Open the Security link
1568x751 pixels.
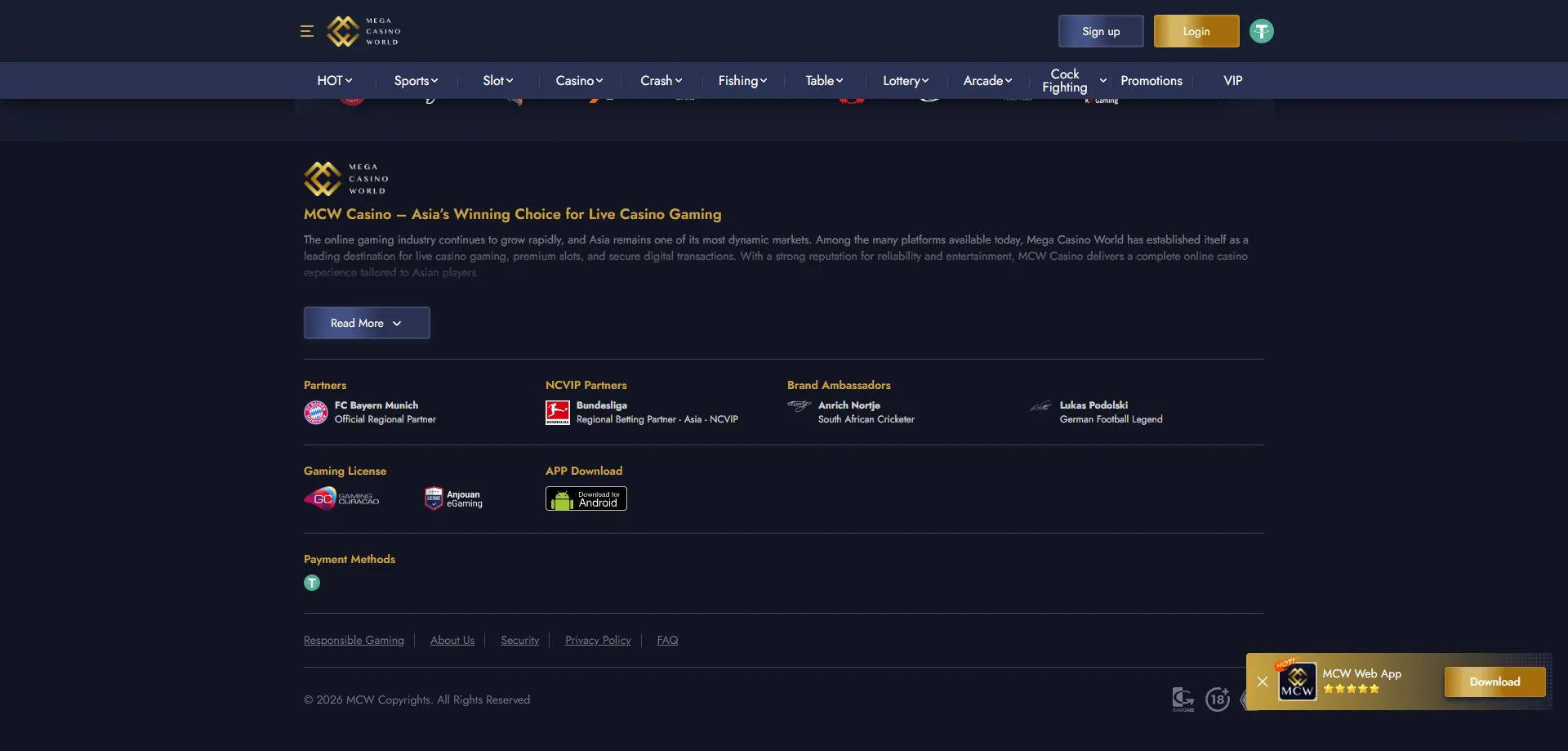520,640
